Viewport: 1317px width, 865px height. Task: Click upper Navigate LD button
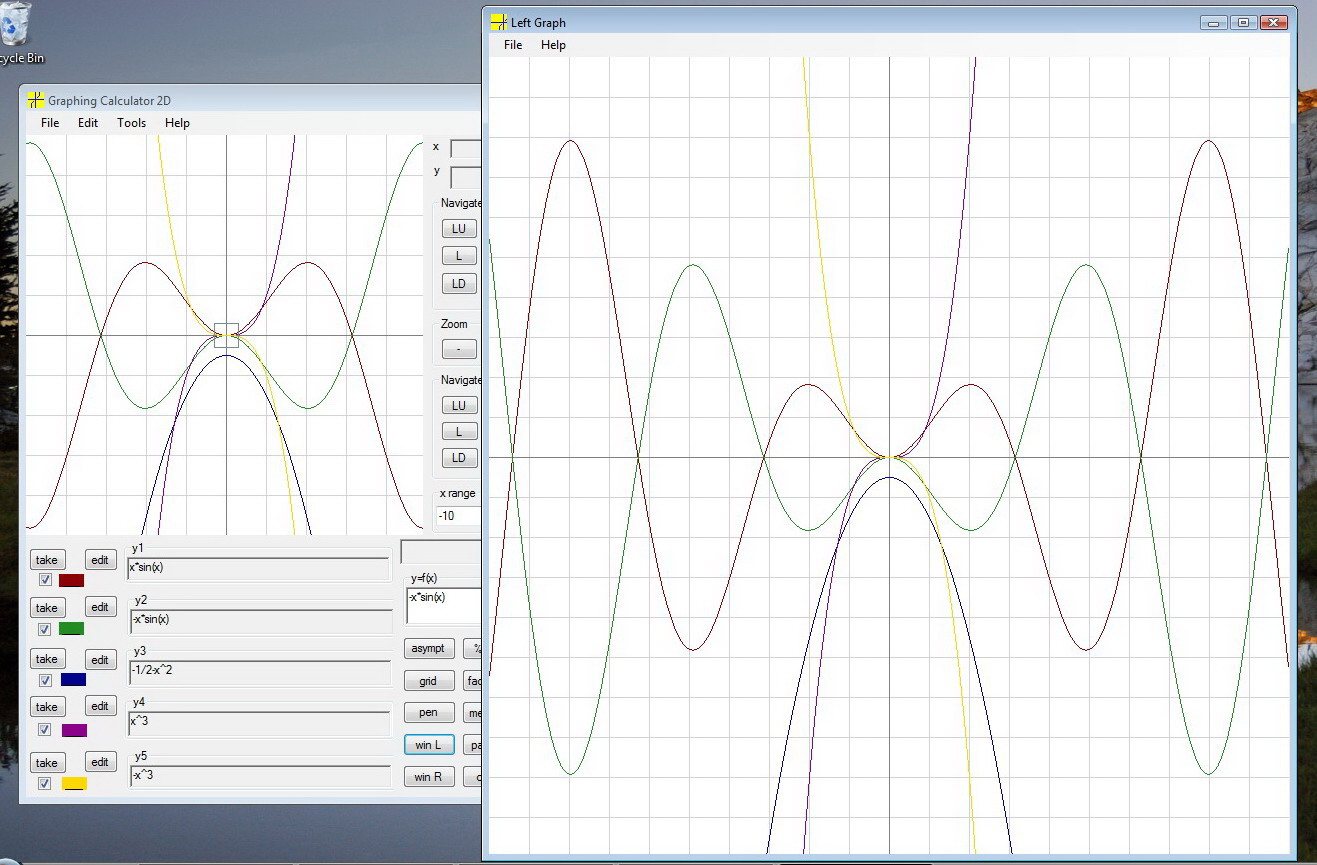tap(459, 283)
